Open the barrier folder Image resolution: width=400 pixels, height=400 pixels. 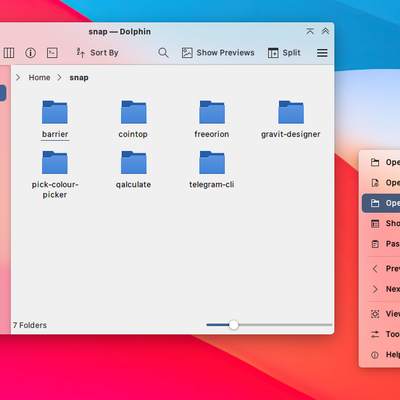coord(55,119)
